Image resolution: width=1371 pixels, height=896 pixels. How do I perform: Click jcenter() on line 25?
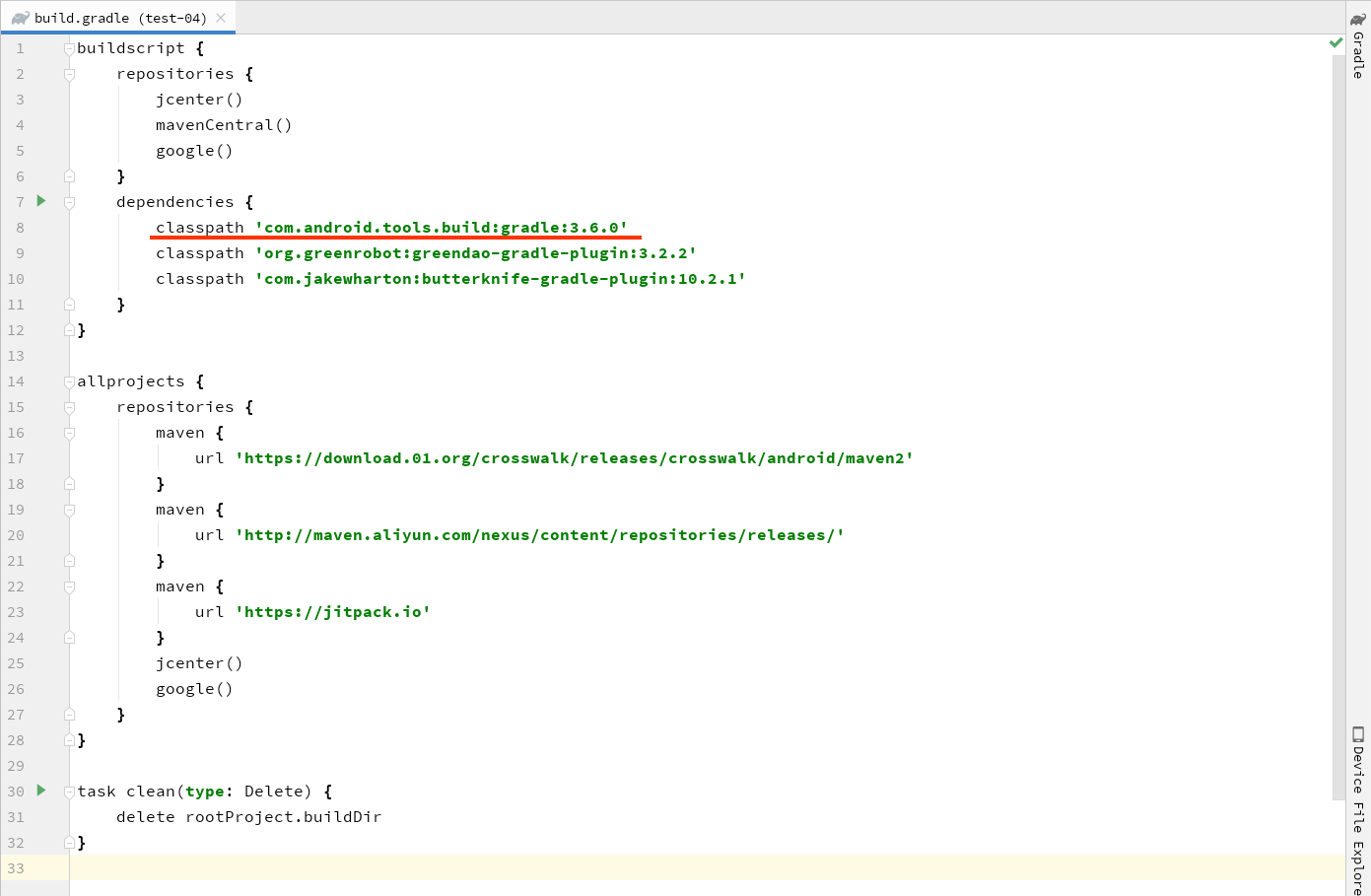(199, 663)
